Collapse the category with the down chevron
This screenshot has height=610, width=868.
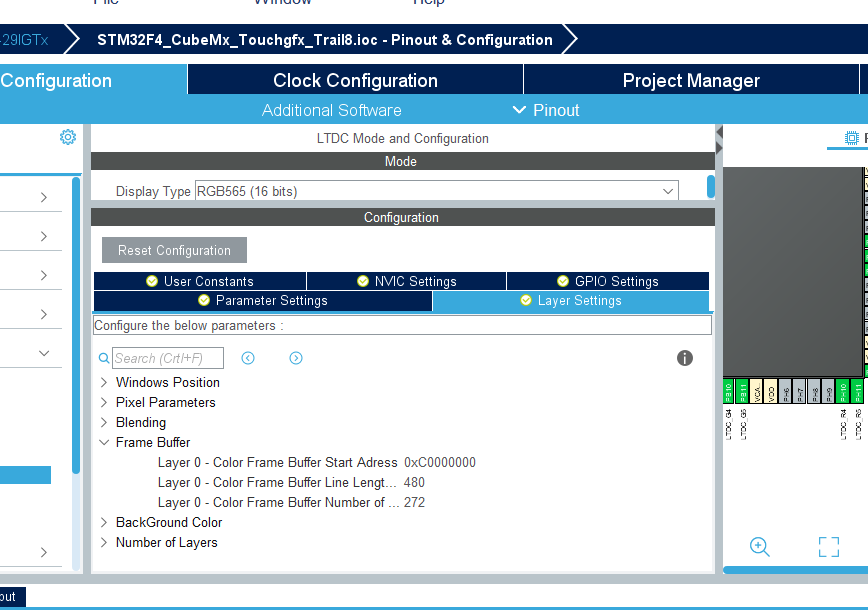(44, 353)
